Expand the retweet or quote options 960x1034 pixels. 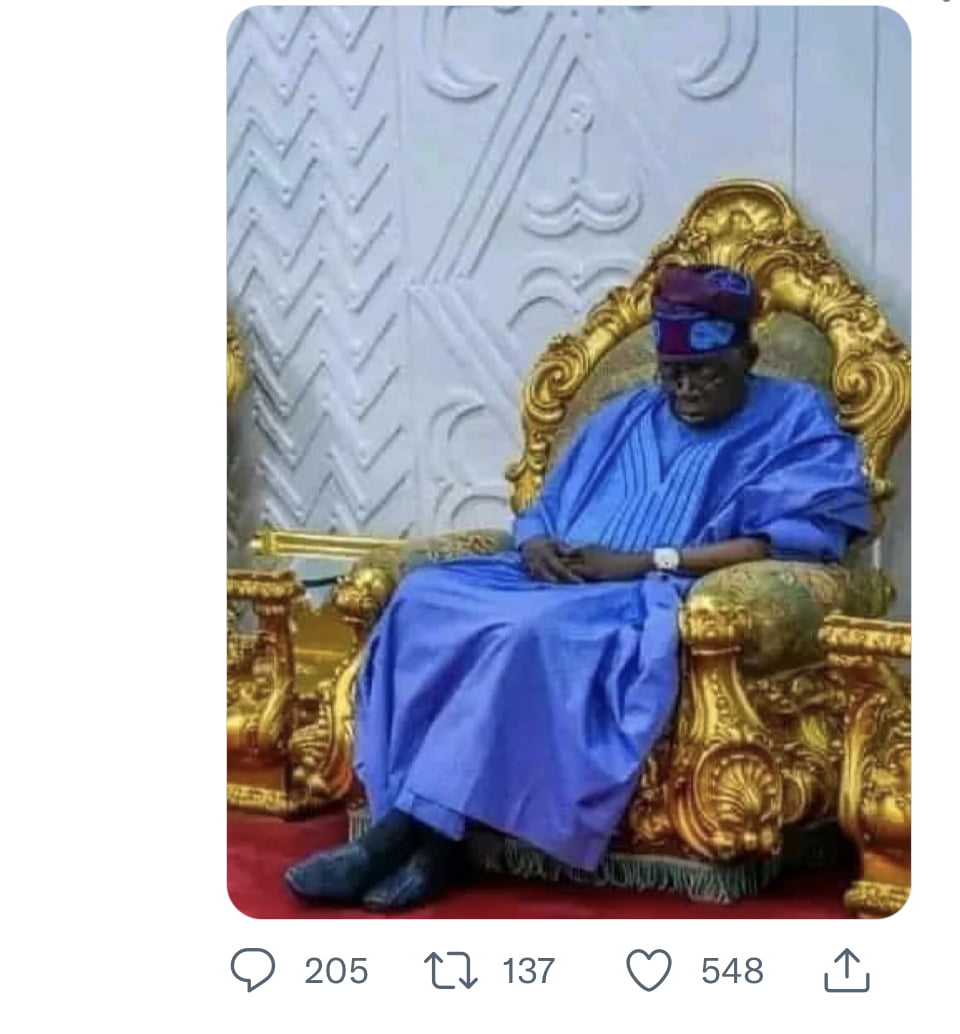tap(450, 970)
